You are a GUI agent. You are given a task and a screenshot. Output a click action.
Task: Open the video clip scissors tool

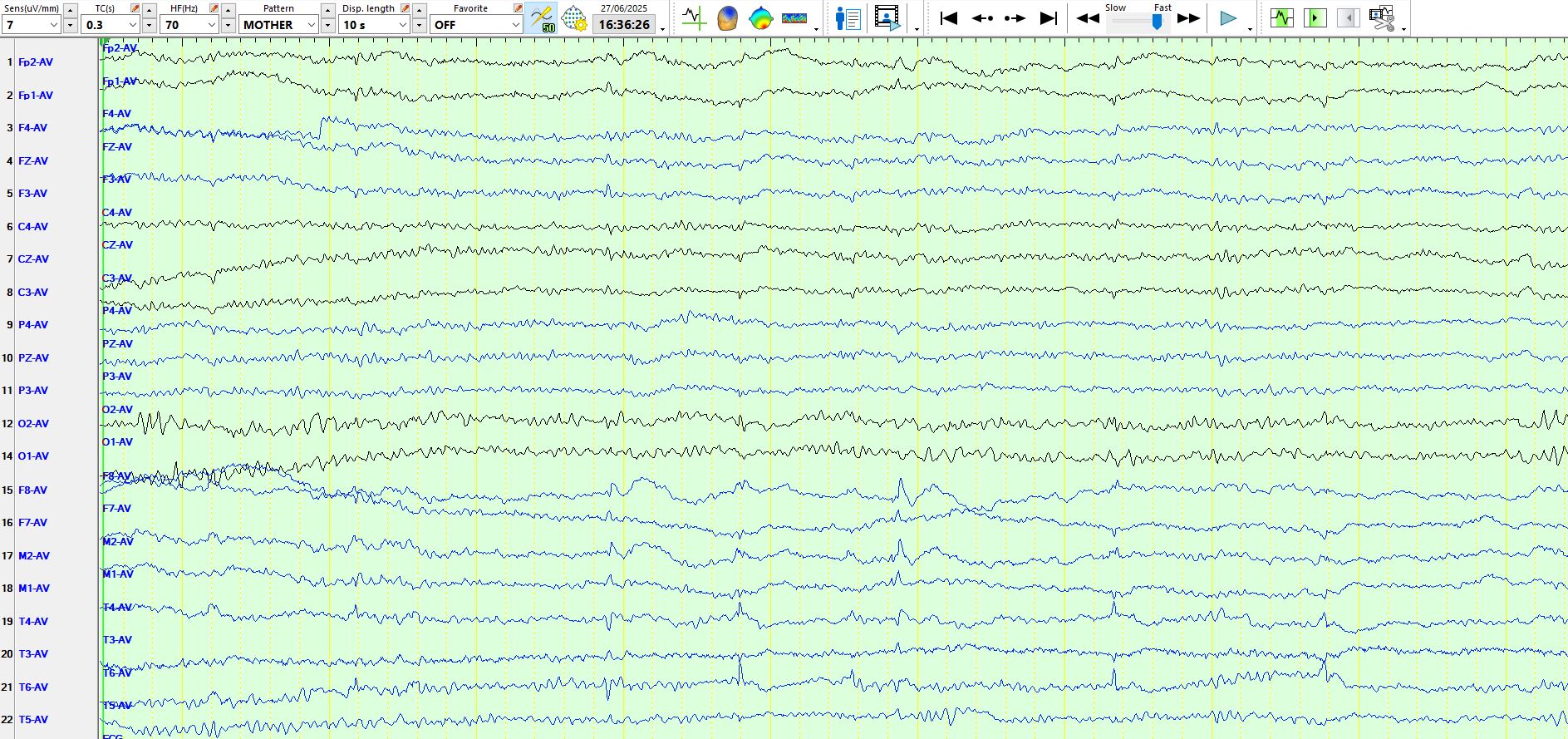point(1381,18)
